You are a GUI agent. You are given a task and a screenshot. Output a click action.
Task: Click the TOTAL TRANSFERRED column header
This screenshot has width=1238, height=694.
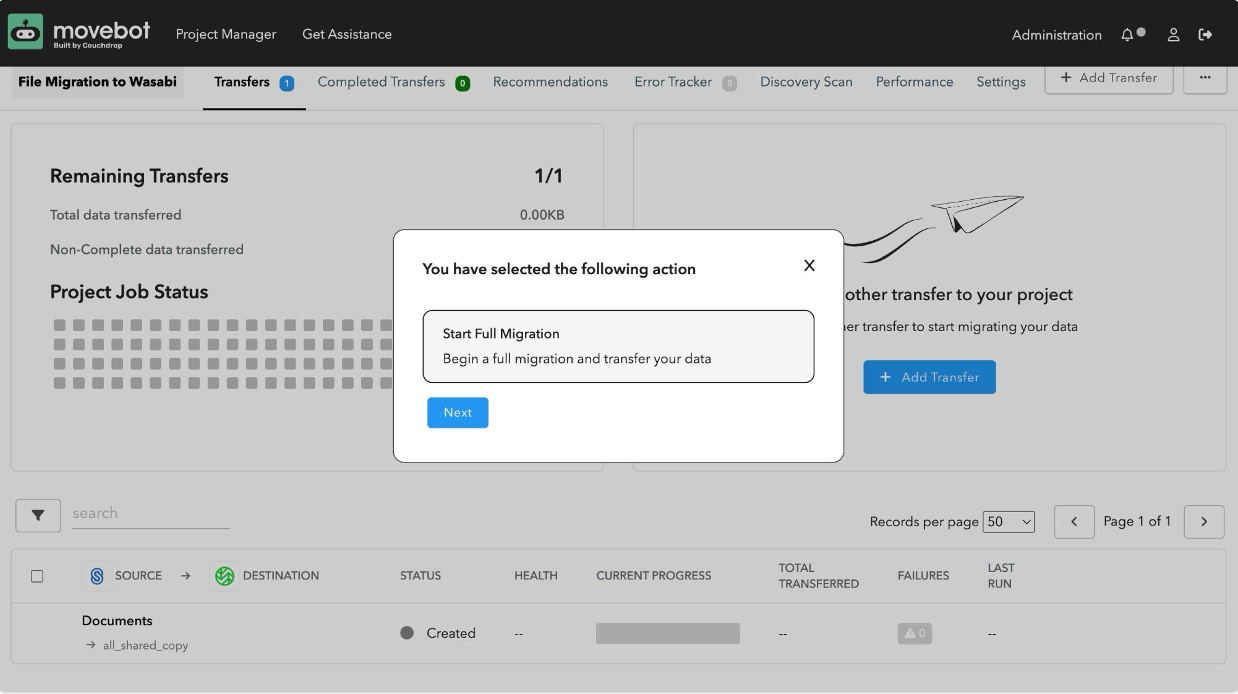[x=819, y=576]
